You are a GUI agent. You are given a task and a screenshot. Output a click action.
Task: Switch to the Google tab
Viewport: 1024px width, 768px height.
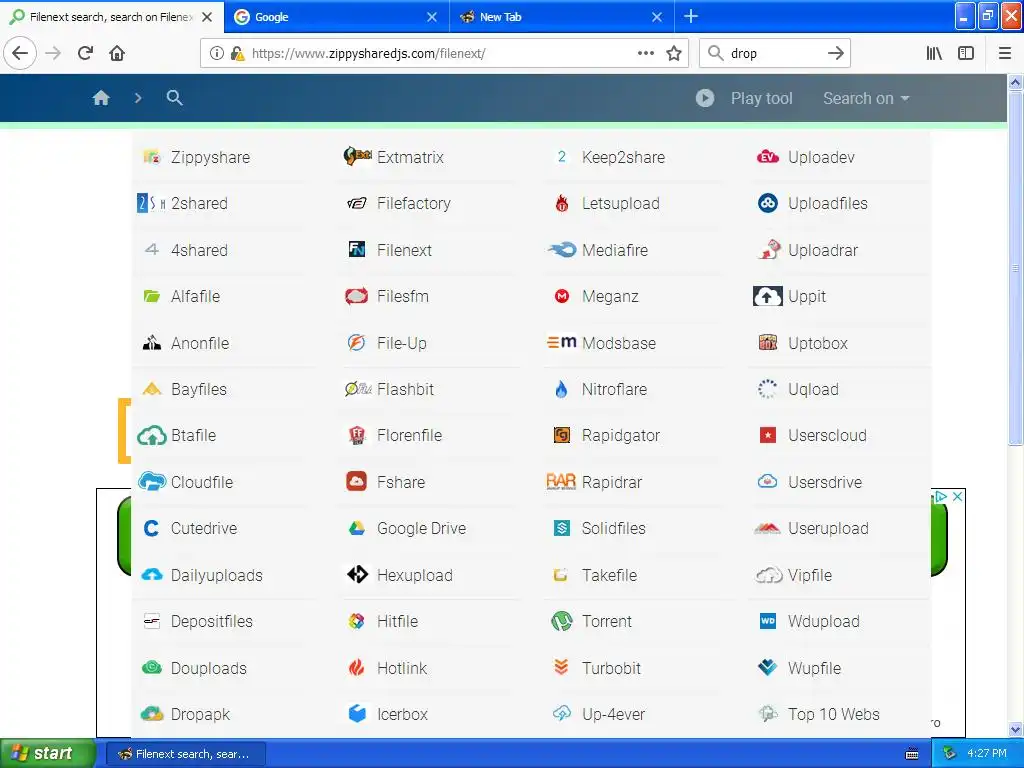point(336,17)
